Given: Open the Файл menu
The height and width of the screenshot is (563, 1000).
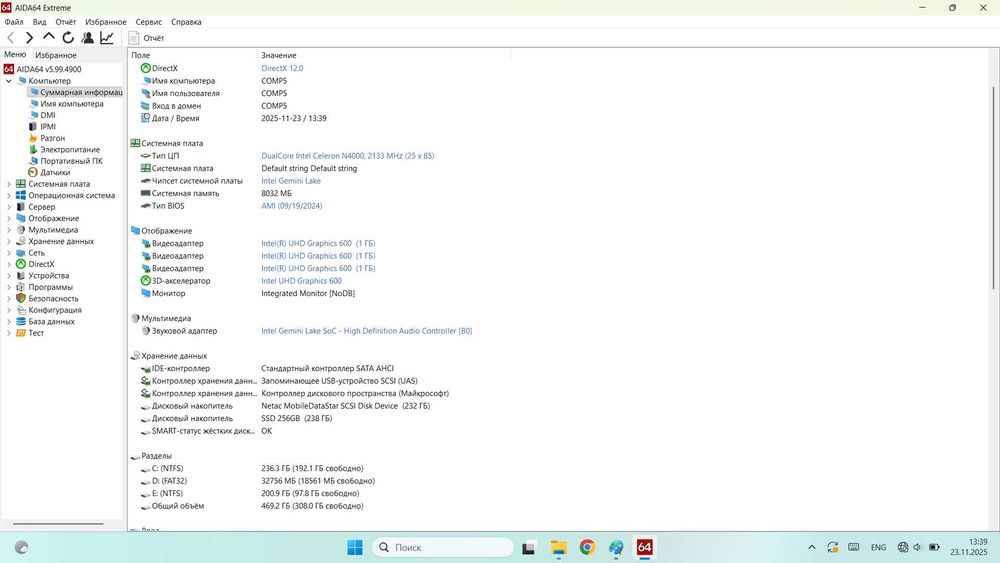Looking at the screenshot, I should click(14, 22).
